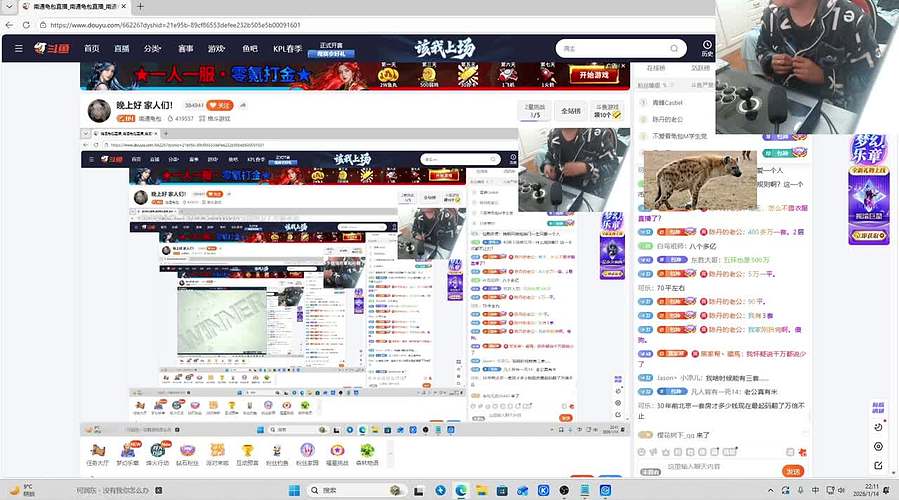Viewport: 899px width, 500px height.
Task: Open Microsoft Edge from the taskbar
Action: (x=461, y=490)
